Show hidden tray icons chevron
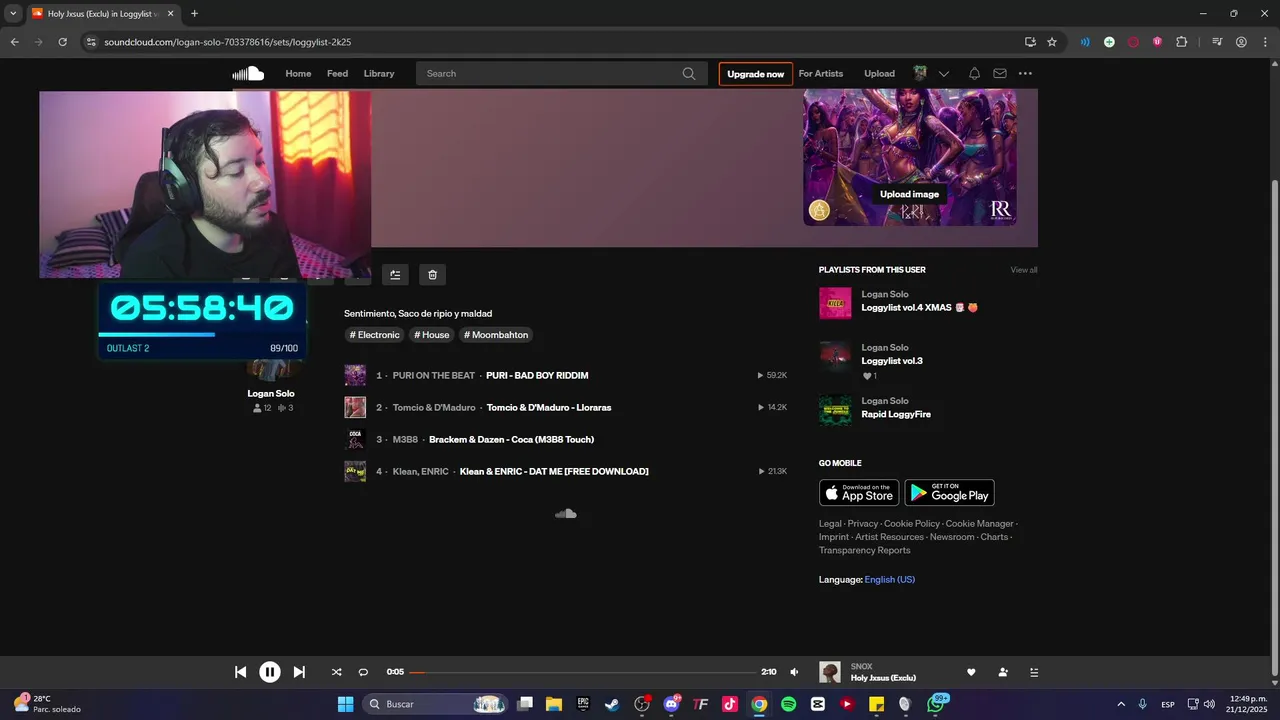The height and width of the screenshot is (720, 1280). click(1120, 704)
